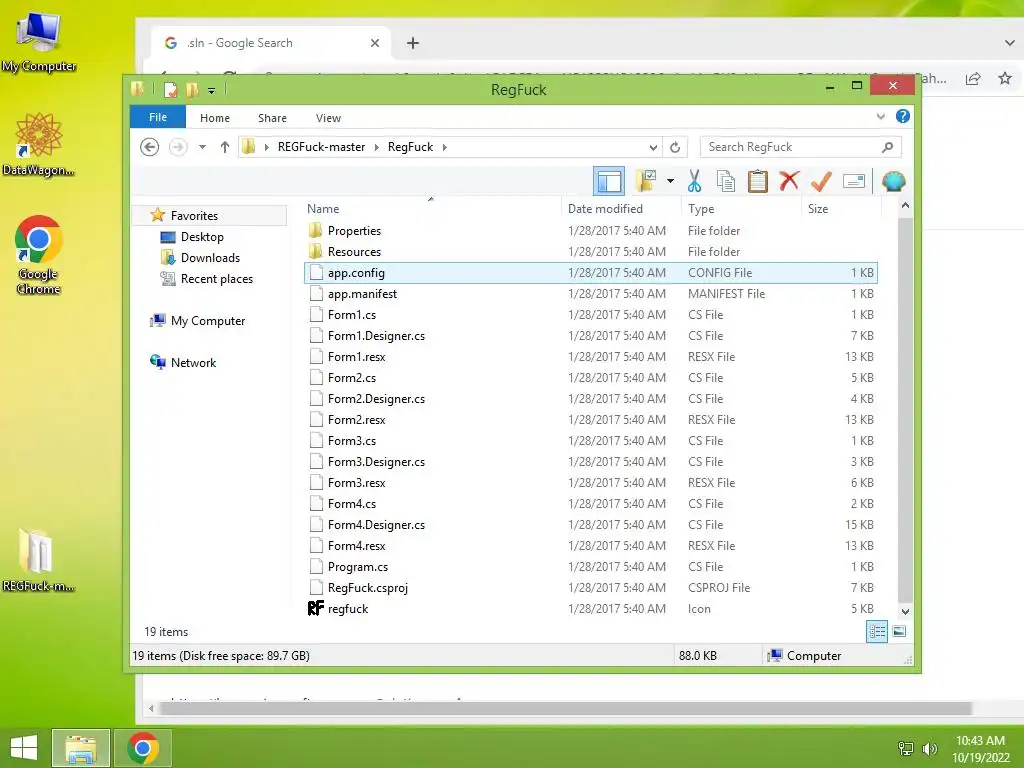The image size is (1024, 768).
Task: Select the Program.cs file
Action: 591,566
